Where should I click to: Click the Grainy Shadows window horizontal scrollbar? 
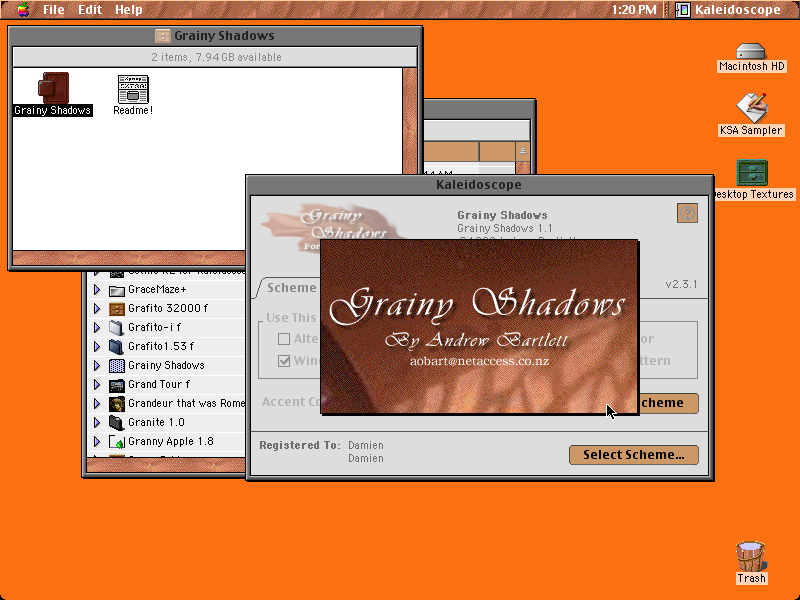207,258
